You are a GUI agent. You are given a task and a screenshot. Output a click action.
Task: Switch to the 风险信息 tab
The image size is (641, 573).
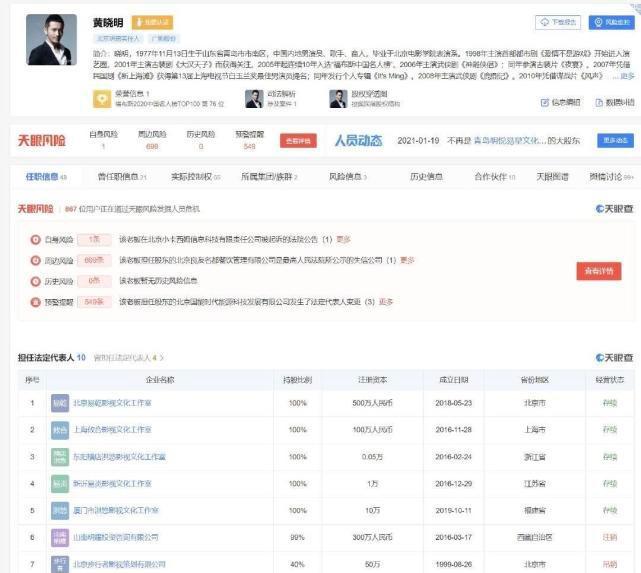coord(348,177)
